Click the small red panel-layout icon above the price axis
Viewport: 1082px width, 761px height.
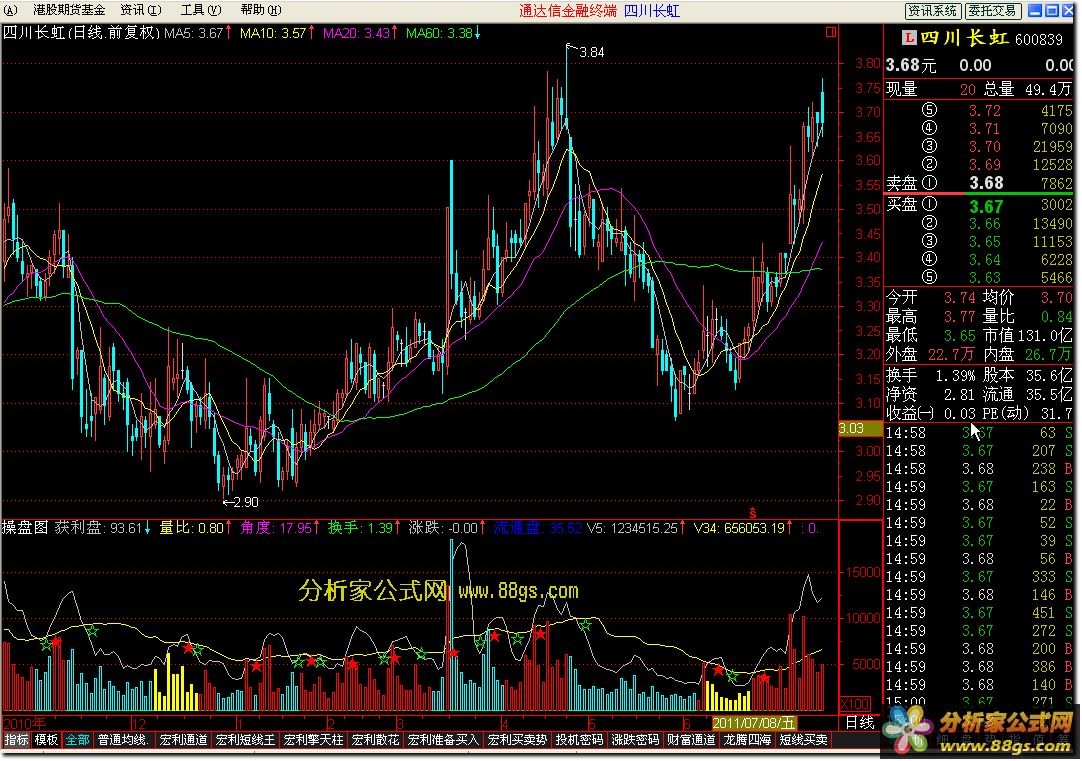[x=831, y=32]
